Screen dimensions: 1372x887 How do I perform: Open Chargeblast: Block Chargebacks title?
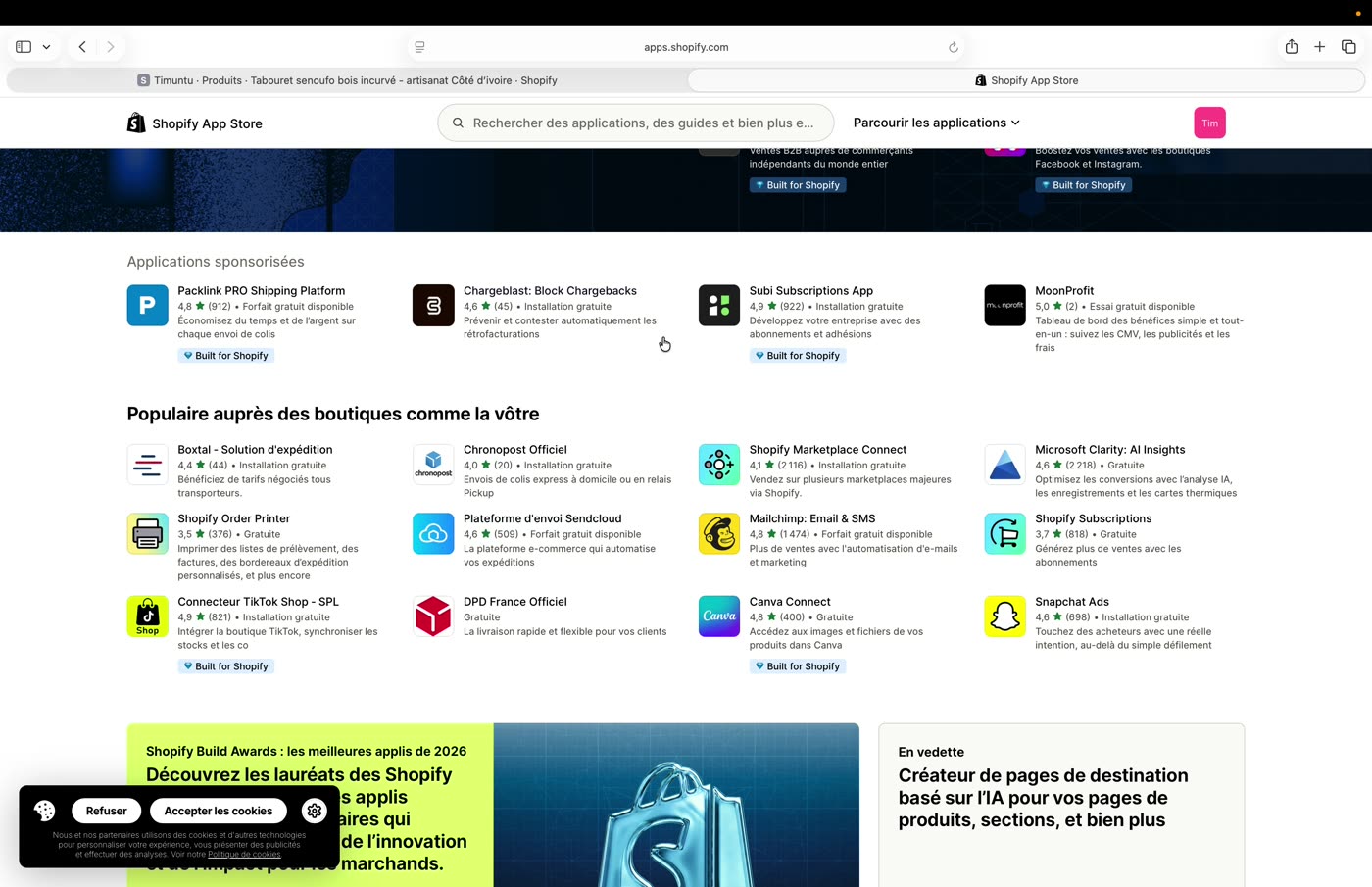(x=550, y=291)
